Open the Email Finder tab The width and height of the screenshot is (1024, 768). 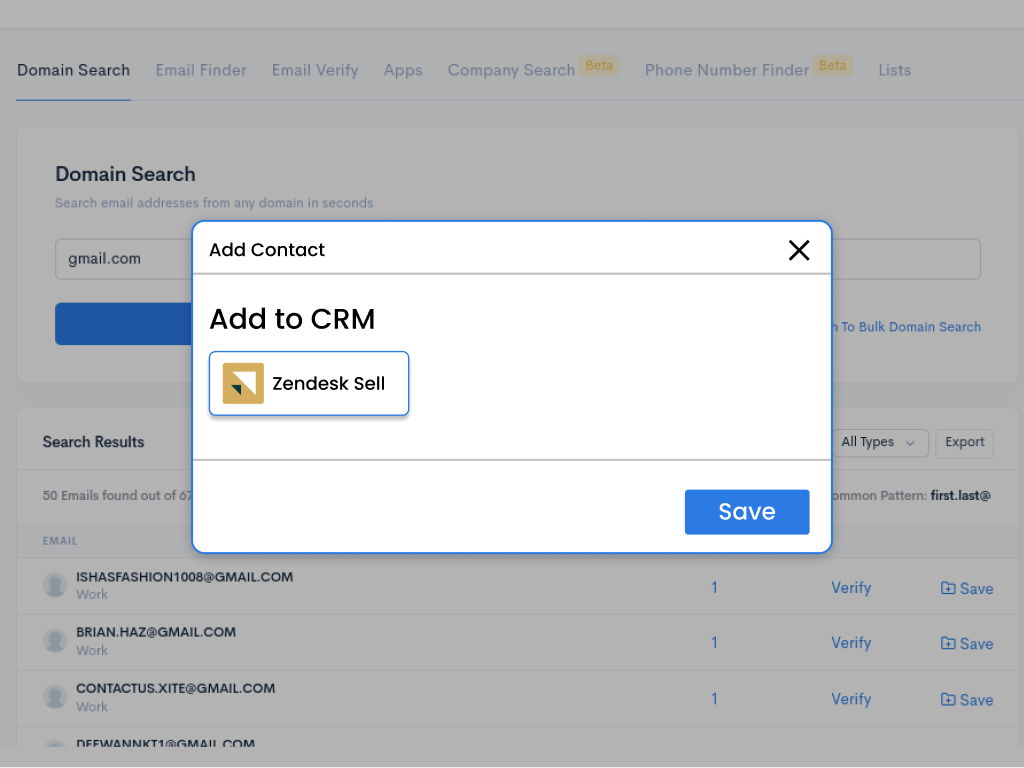(x=201, y=70)
